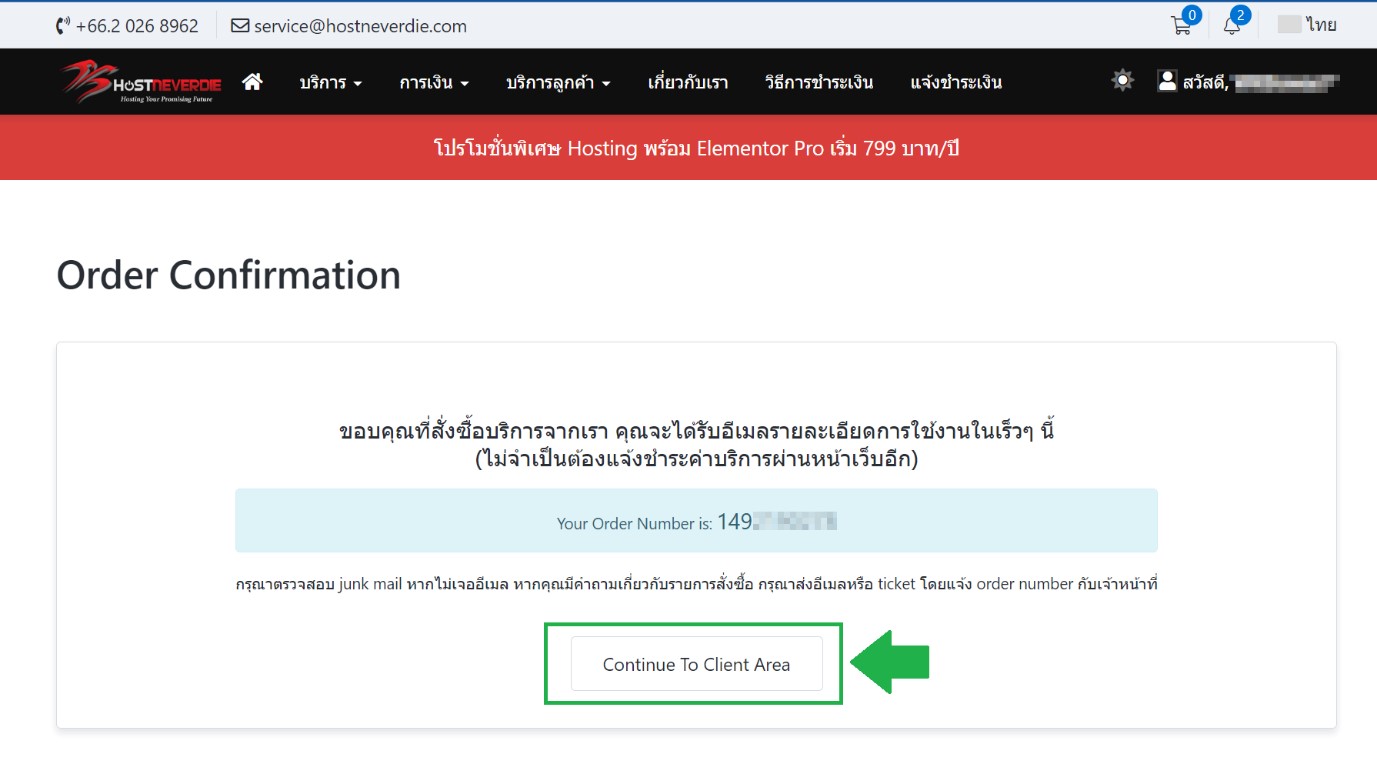Click the HostNeverDie logo
This screenshot has height=784, width=1377.
pos(139,82)
